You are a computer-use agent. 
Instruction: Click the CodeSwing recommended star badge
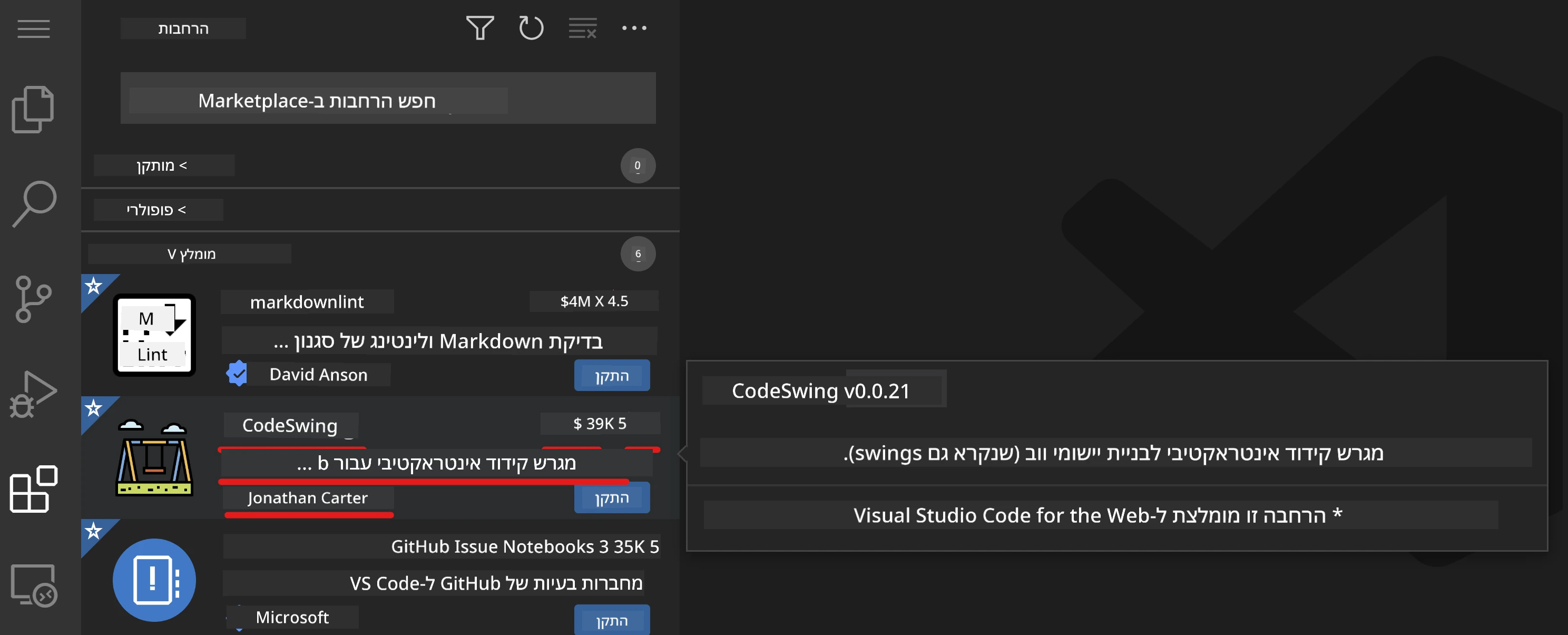click(94, 408)
